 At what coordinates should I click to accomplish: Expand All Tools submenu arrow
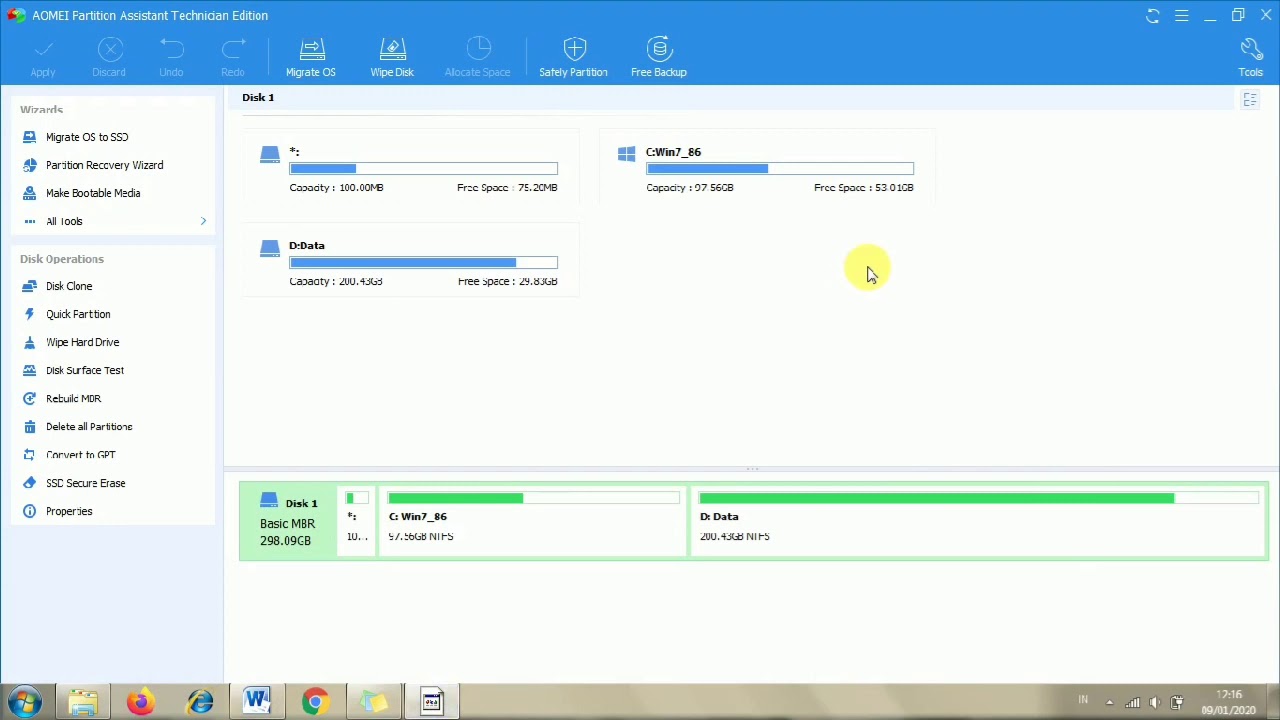click(203, 221)
